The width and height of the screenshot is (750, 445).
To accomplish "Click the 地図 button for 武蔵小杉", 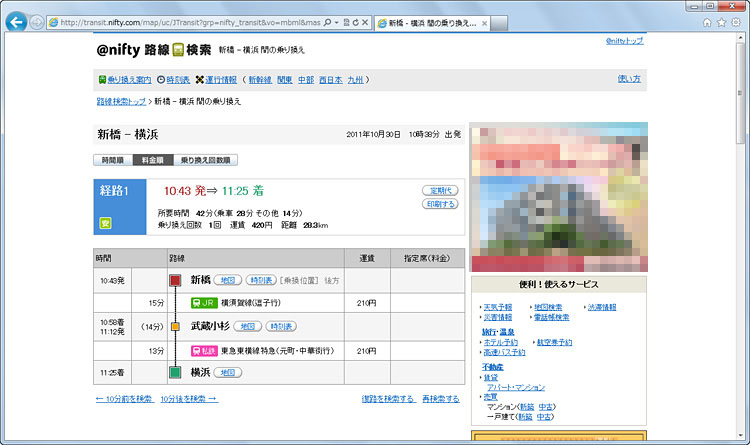I will tap(248, 326).
